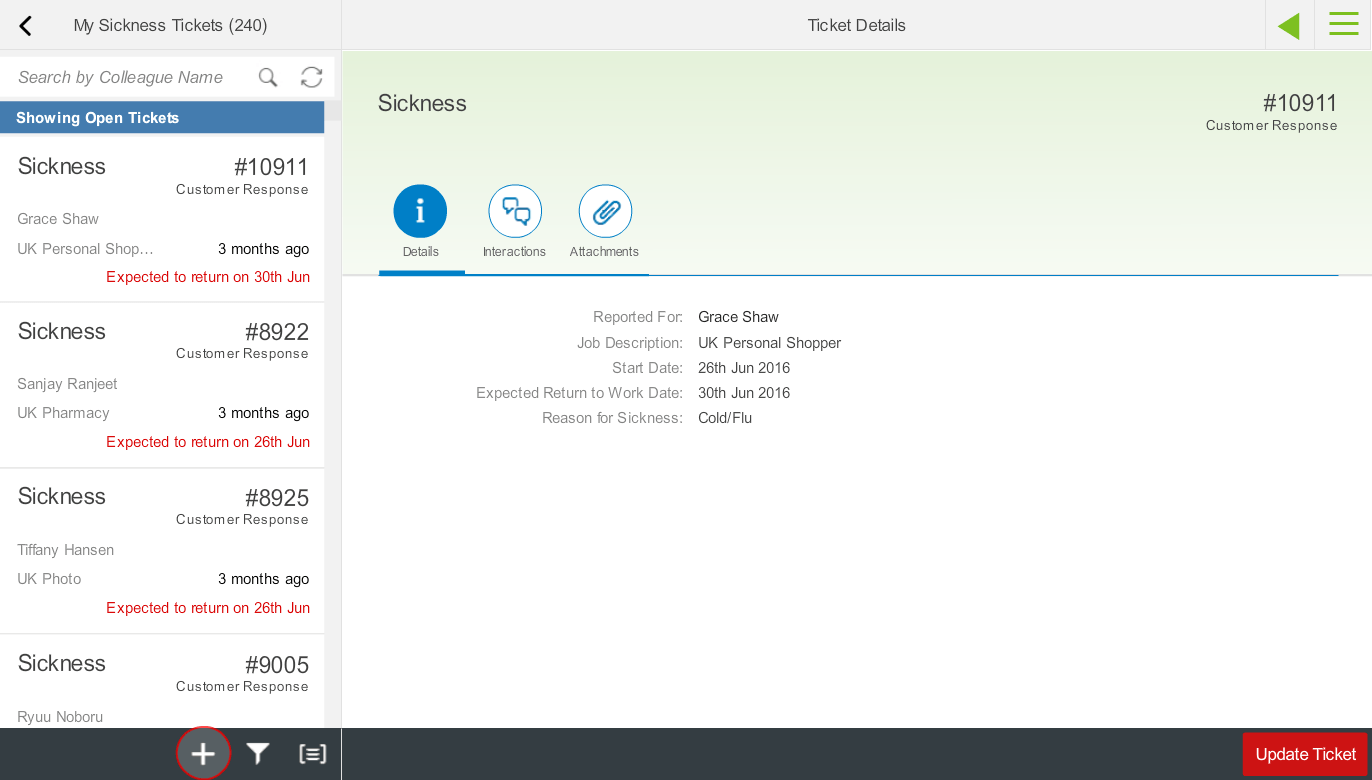The width and height of the screenshot is (1372, 780).
Task: Select ticket #8925 in the list
Action: point(162,551)
